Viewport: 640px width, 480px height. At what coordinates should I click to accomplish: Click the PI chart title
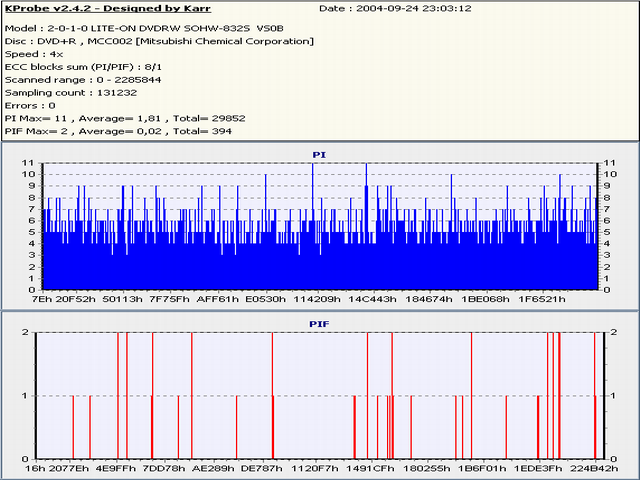click(x=319, y=155)
